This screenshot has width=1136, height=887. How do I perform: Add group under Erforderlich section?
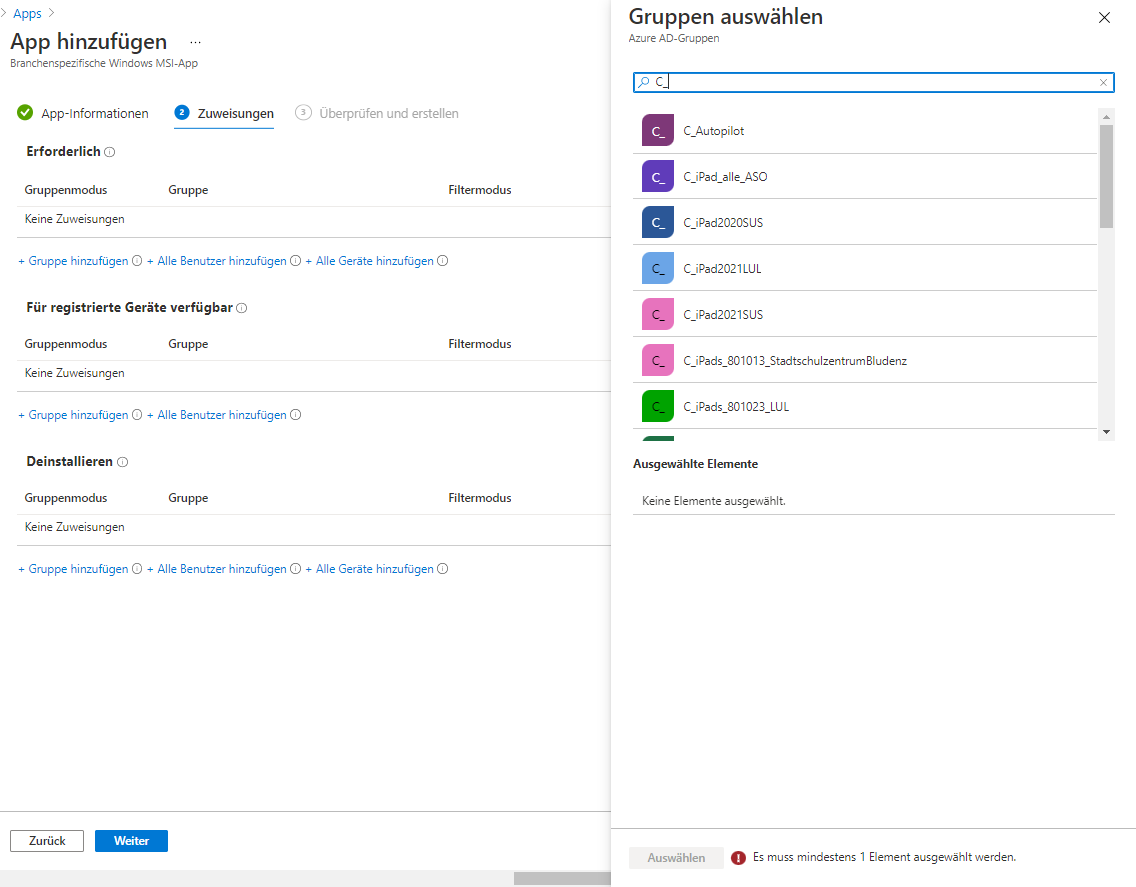[73, 261]
